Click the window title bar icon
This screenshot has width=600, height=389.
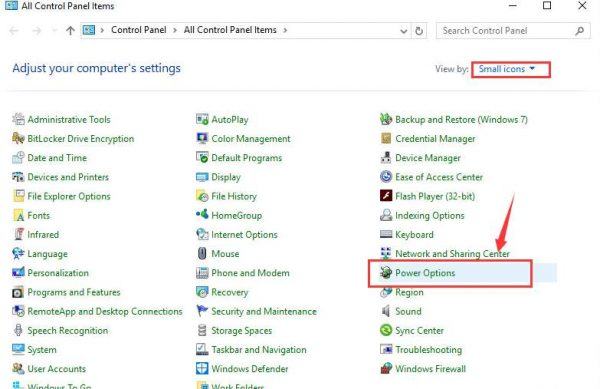point(11,5)
